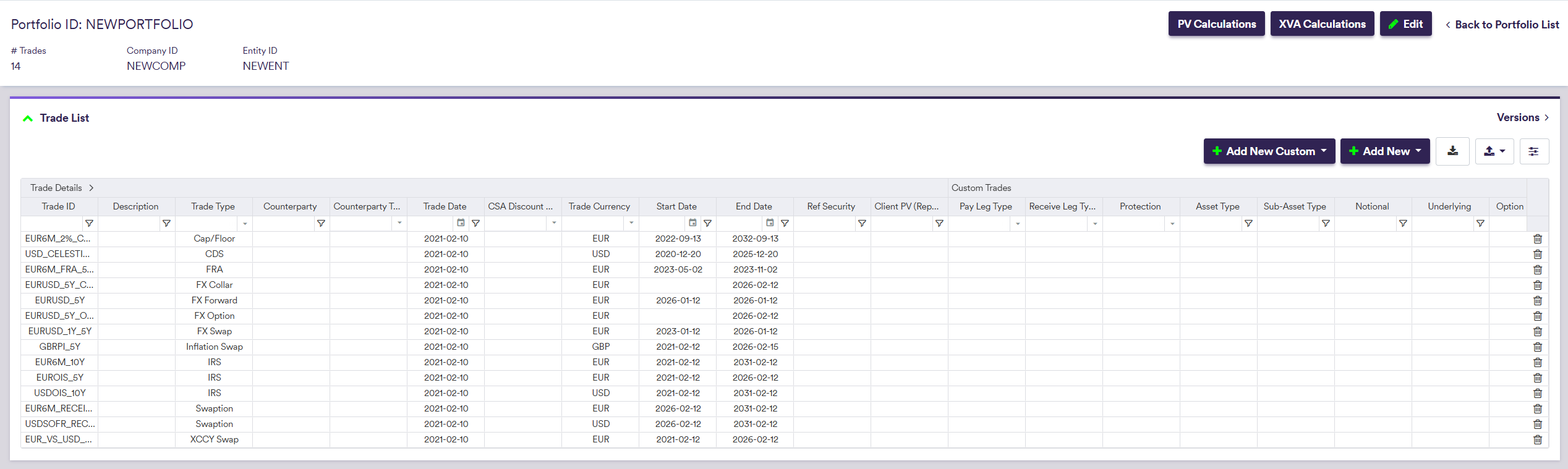Click the End Date filter icon
The width and height of the screenshot is (1568, 469).
(785, 223)
